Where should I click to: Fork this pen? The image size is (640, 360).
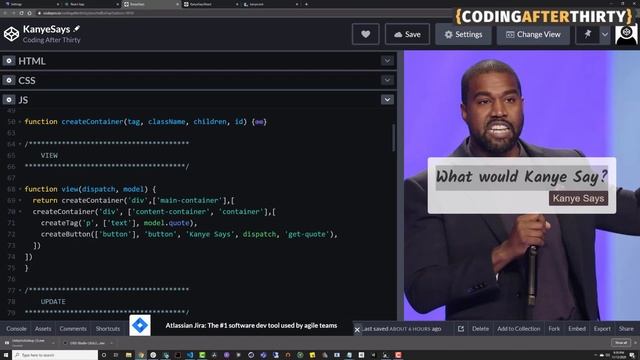pyautogui.click(x=554, y=329)
